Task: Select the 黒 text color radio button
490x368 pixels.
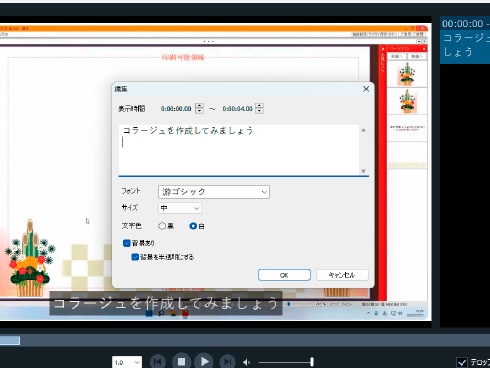Action: tap(162, 226)
